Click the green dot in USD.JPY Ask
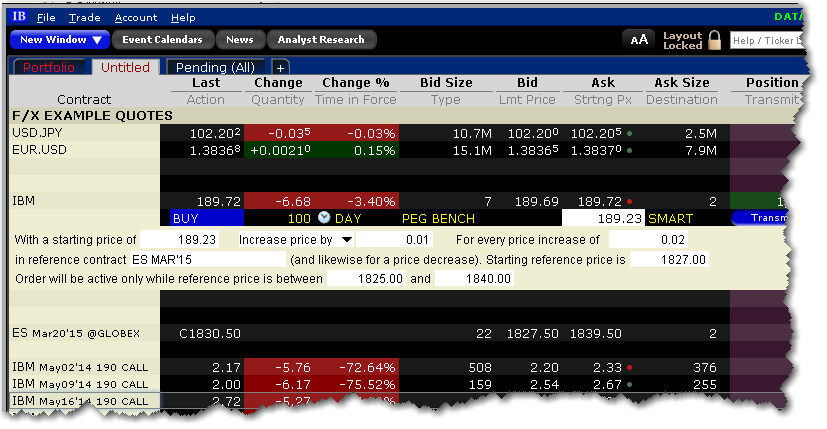 point(628,132)
